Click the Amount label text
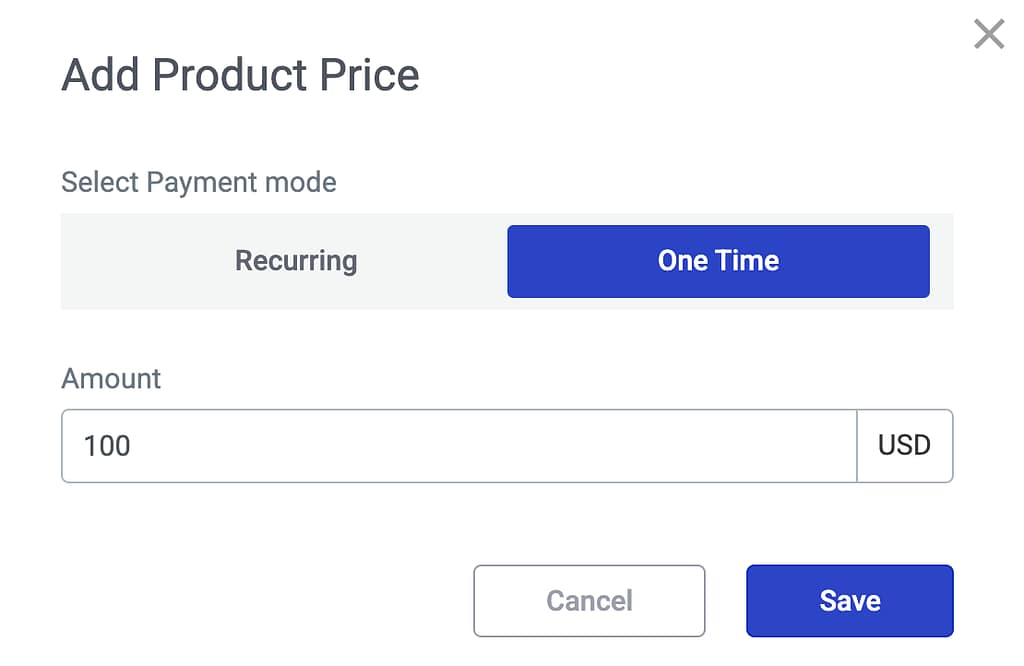This screenshot has height=666, width=1024. [111, 379]
